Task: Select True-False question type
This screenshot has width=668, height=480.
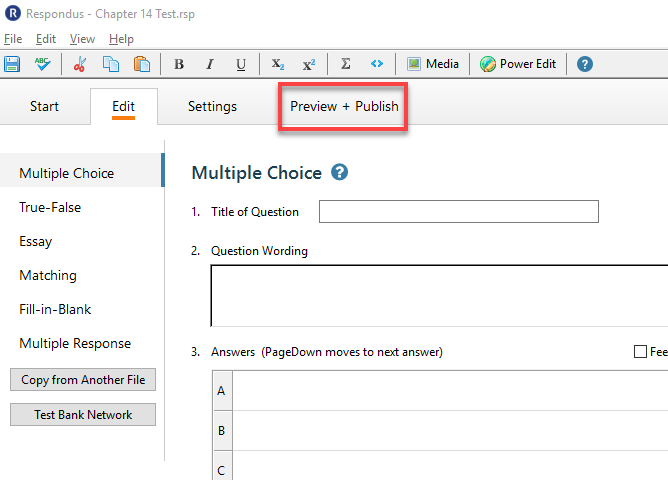Action: click(x=50, y=207)
